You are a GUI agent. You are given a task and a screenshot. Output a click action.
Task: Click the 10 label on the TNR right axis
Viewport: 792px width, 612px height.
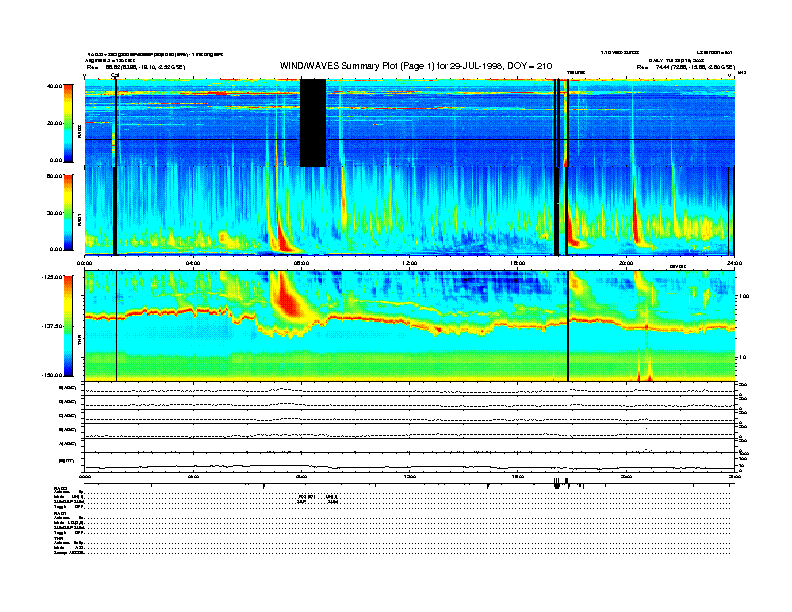[x=742, y=357]
